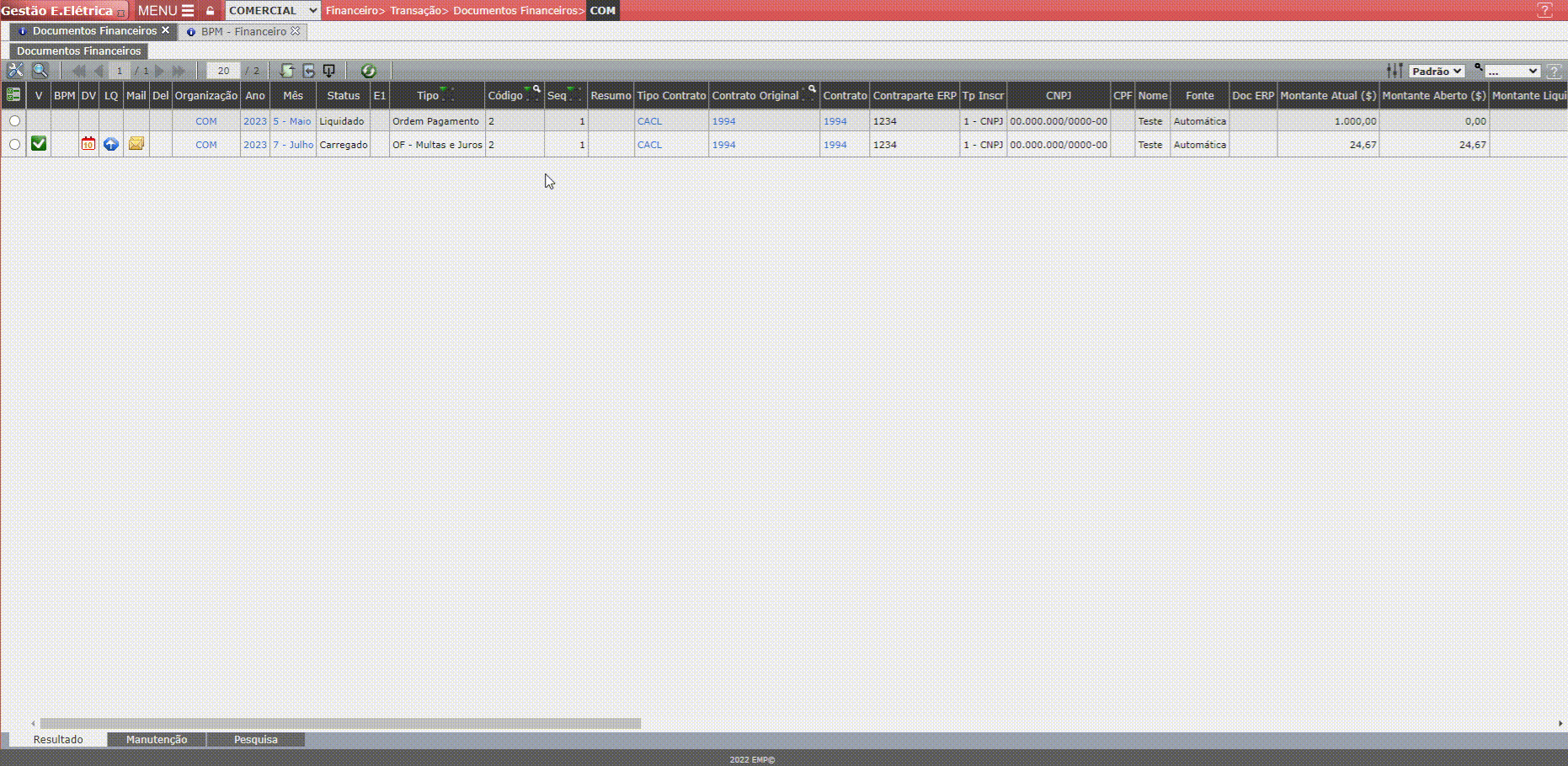Click the '5 - Maio' month link
This screenshot has width=1568, height=766.
[291, 121]
